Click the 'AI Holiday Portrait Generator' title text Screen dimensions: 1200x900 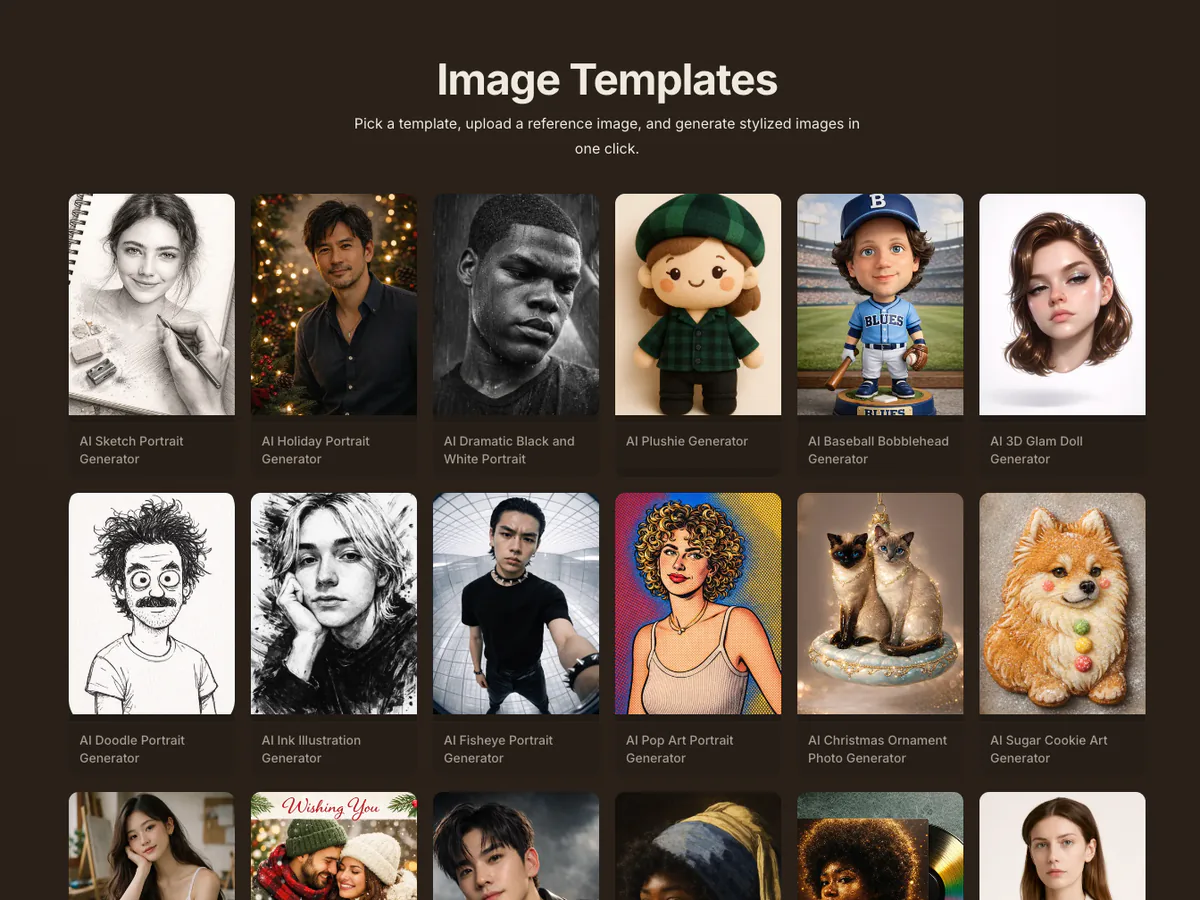coord(316,450)
